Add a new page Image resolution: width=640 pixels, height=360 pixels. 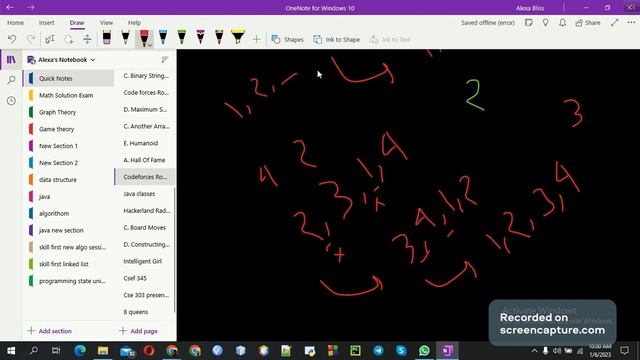[138, 331]
